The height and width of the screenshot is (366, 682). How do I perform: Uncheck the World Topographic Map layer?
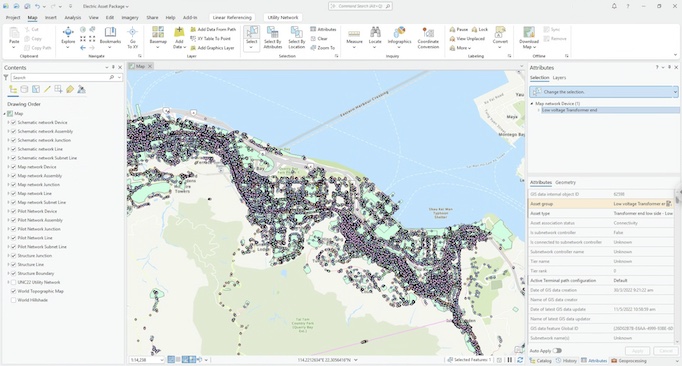click(x=13, y=291)
